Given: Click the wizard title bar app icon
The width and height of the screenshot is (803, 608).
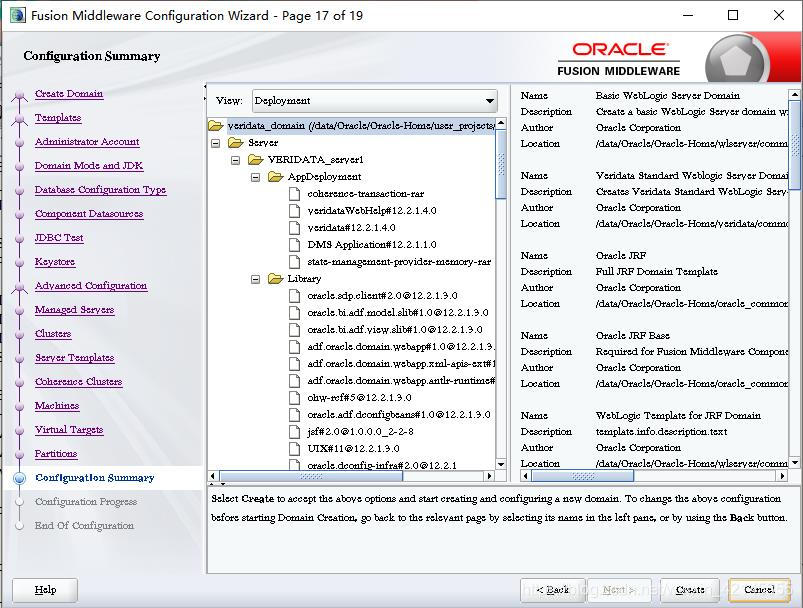Looking at the screenshot, I should (x=17, y=15).
